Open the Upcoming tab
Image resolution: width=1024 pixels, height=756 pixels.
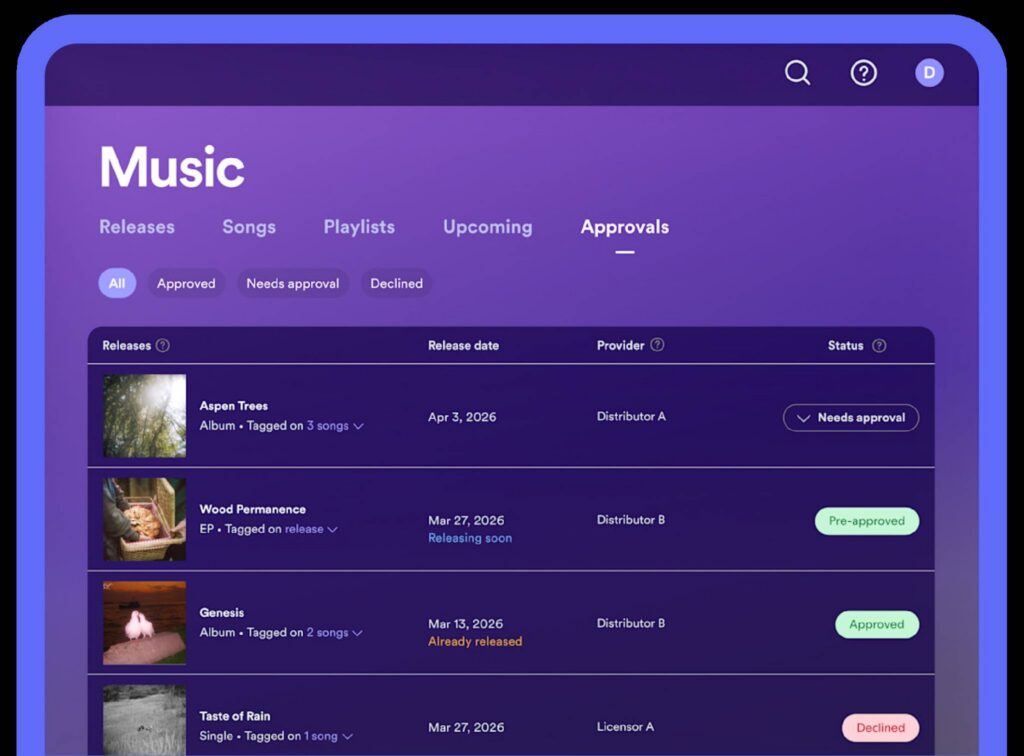(487, 227)
